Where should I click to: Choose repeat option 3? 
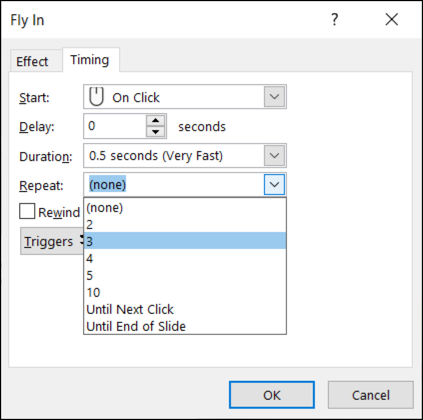click(185, 241)
